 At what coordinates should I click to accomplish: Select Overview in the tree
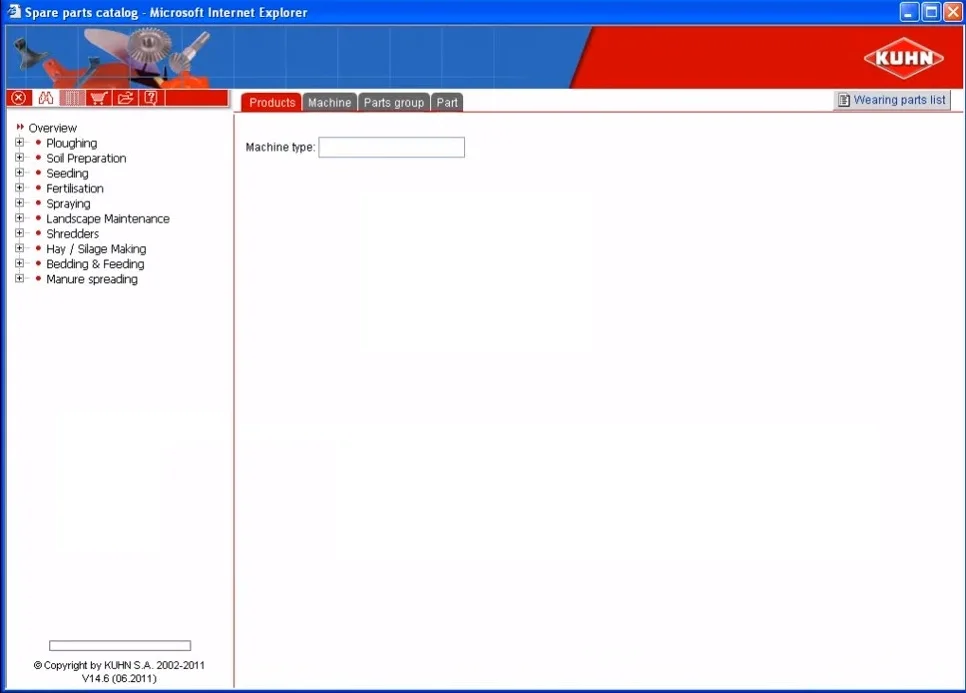coord(52,128)
